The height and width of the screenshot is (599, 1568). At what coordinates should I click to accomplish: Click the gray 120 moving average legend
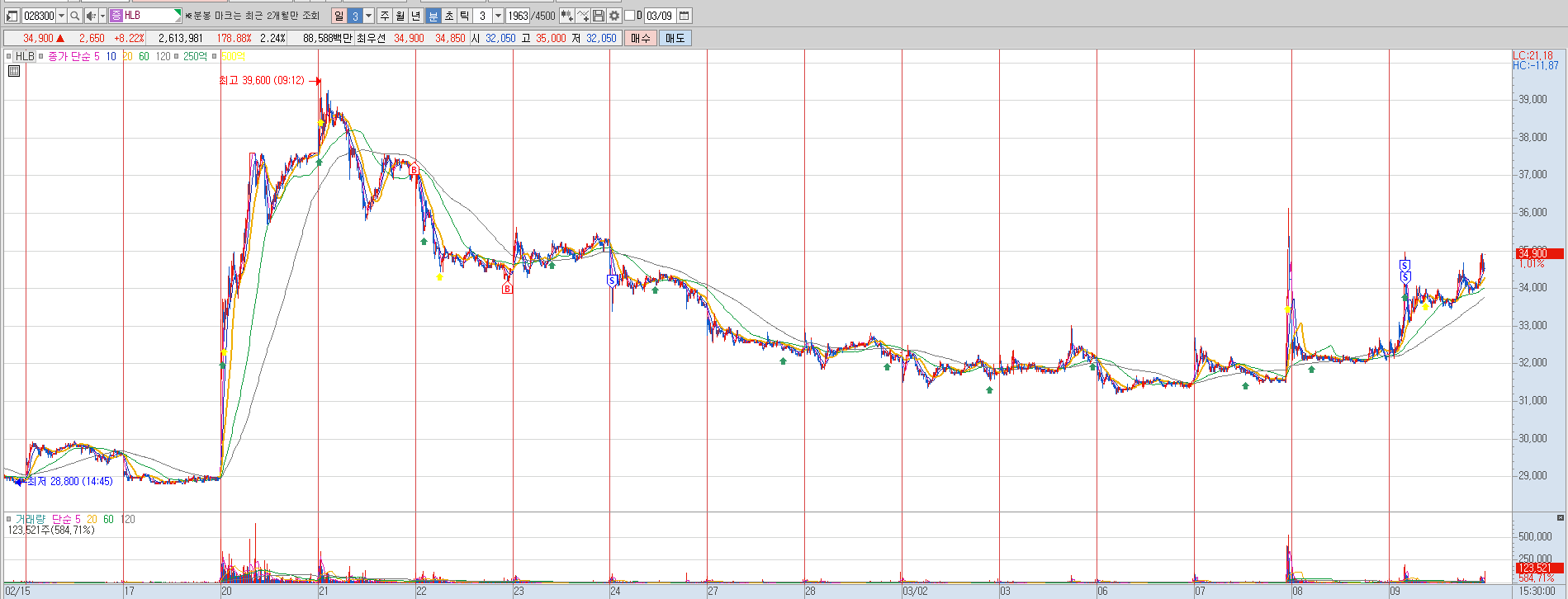[163, 56]
